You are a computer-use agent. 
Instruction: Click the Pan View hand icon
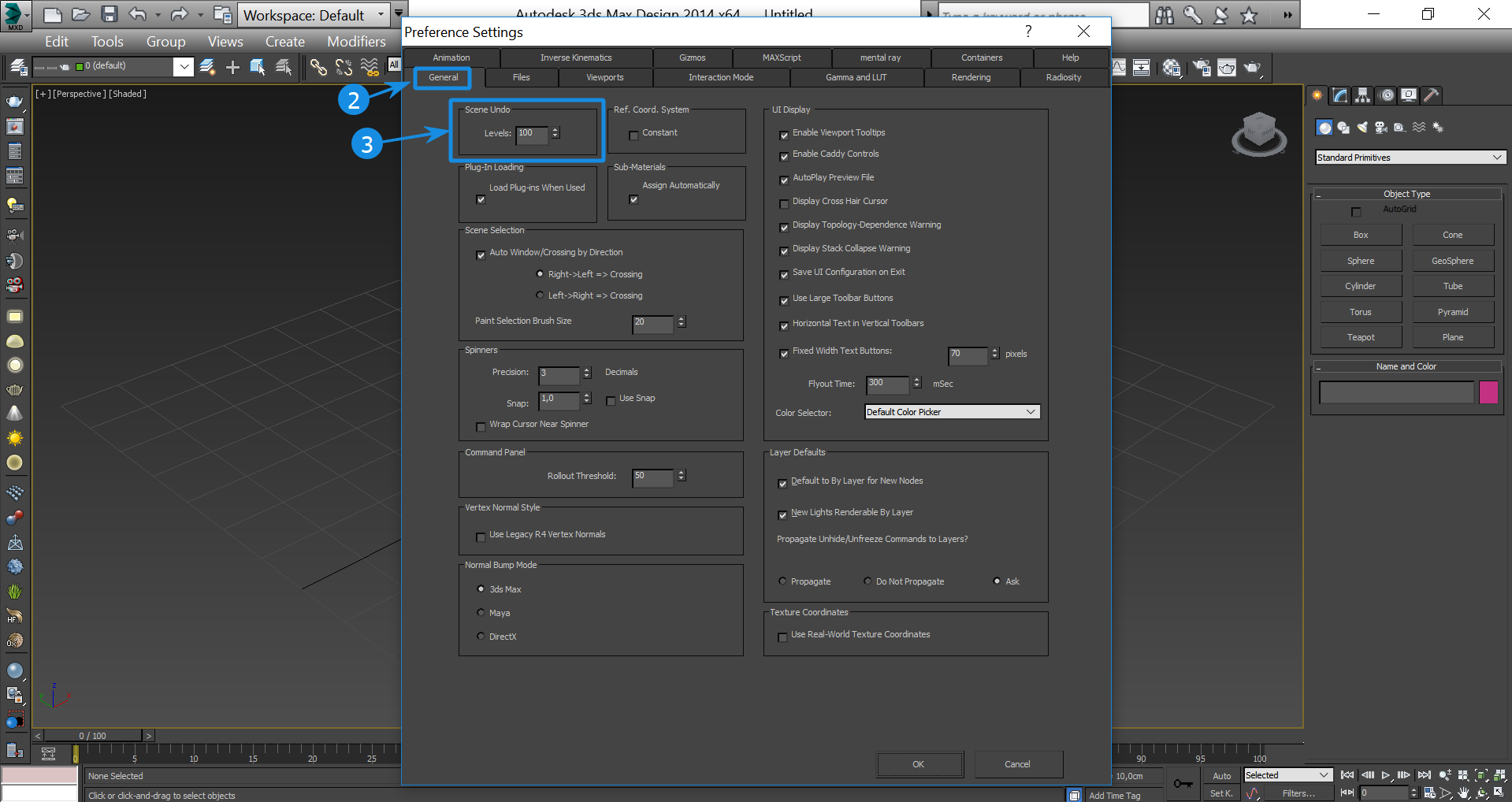[x=1463, y=793]
